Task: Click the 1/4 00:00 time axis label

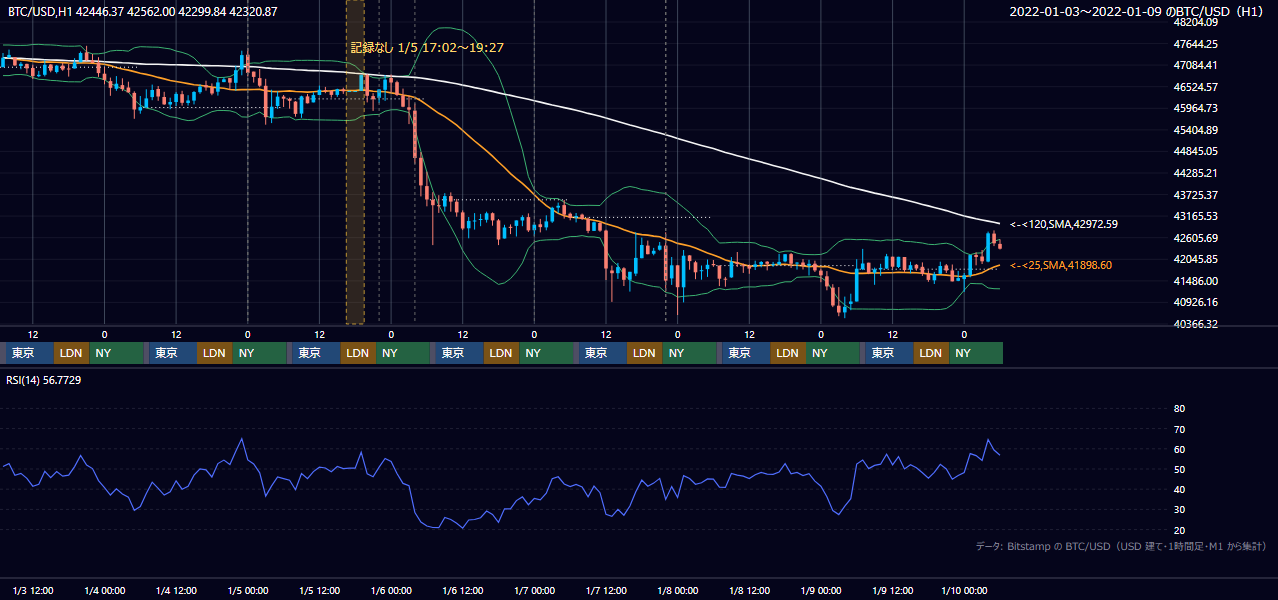Action: [x=104, y=590]
